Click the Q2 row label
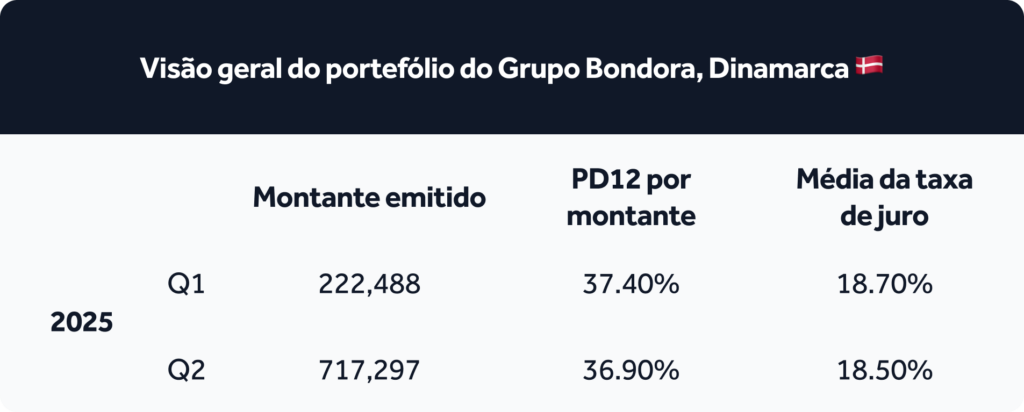 187,371
